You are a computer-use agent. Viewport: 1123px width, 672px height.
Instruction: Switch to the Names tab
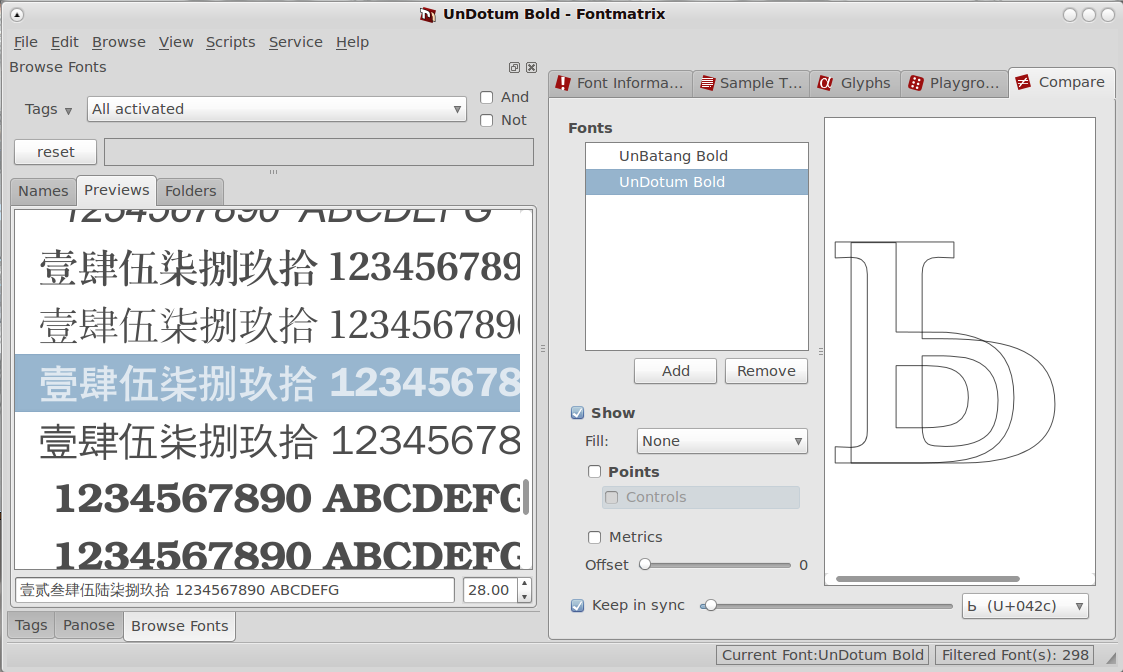coord(43,191)
